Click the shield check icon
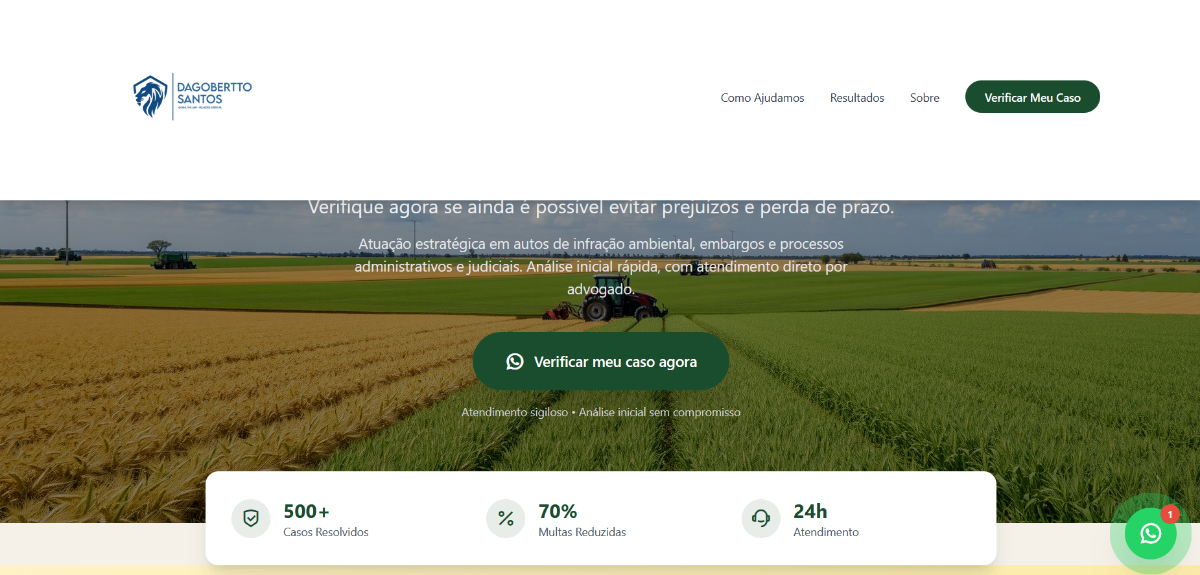The height and width of the screenshot is (575, 1200). 251,518
